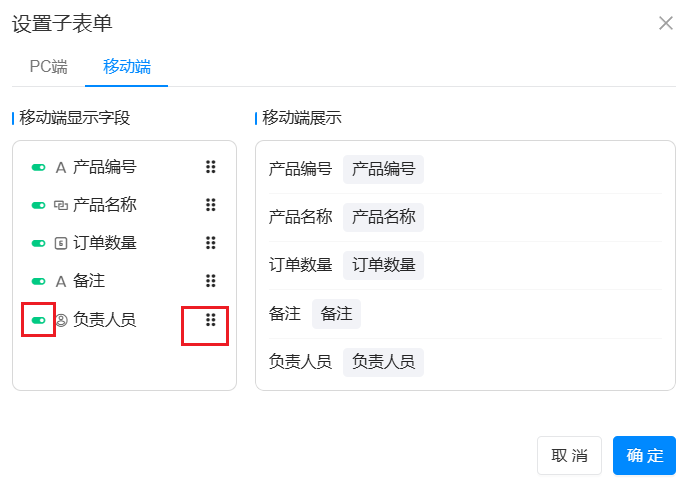Click the number type icon beside 订单数量
This screenshot has width=684, height=480.
click(60, 243)
